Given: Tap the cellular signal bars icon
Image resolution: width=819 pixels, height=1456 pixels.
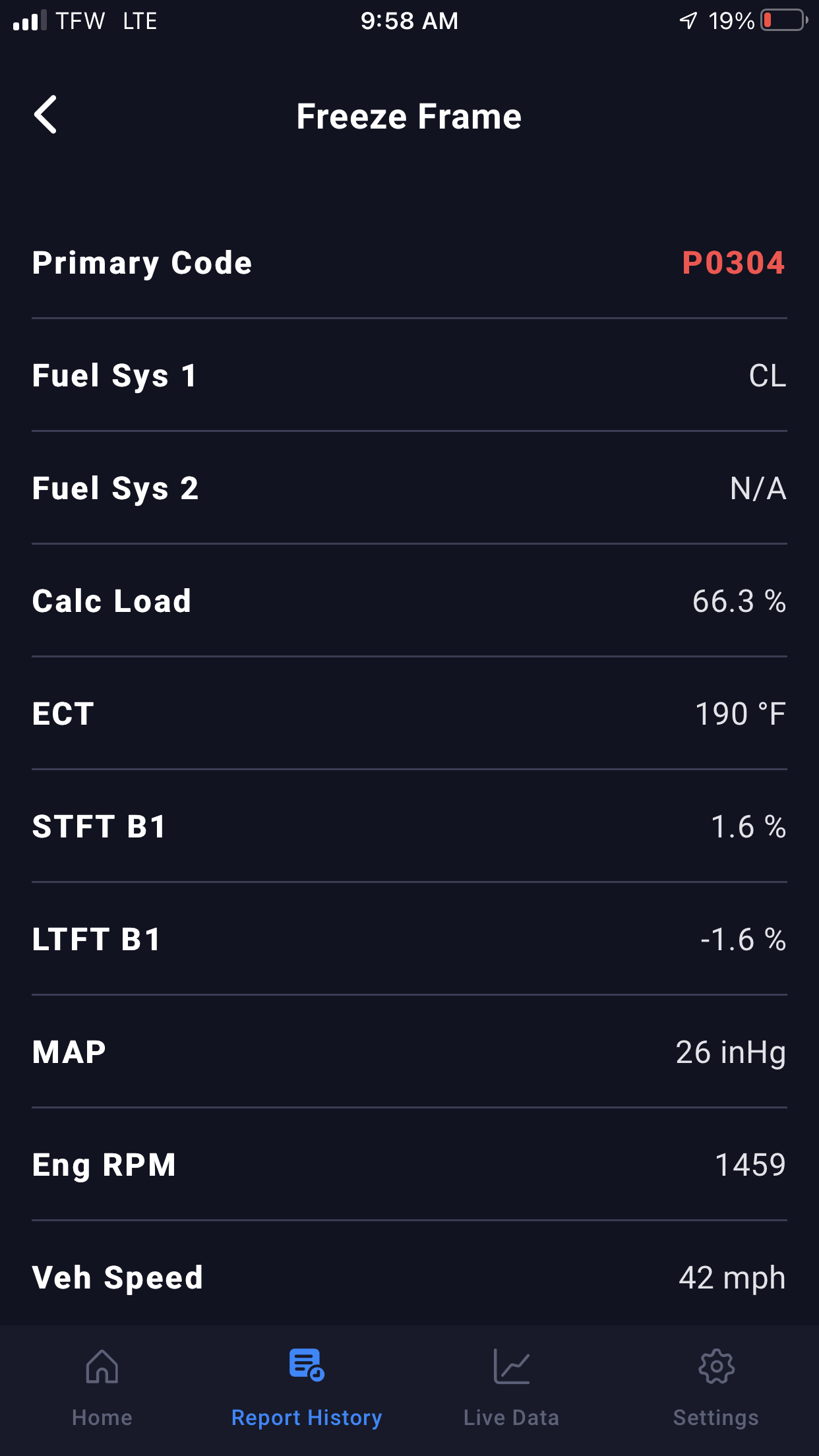Looking at the screenshot, I should coord(30,20).
